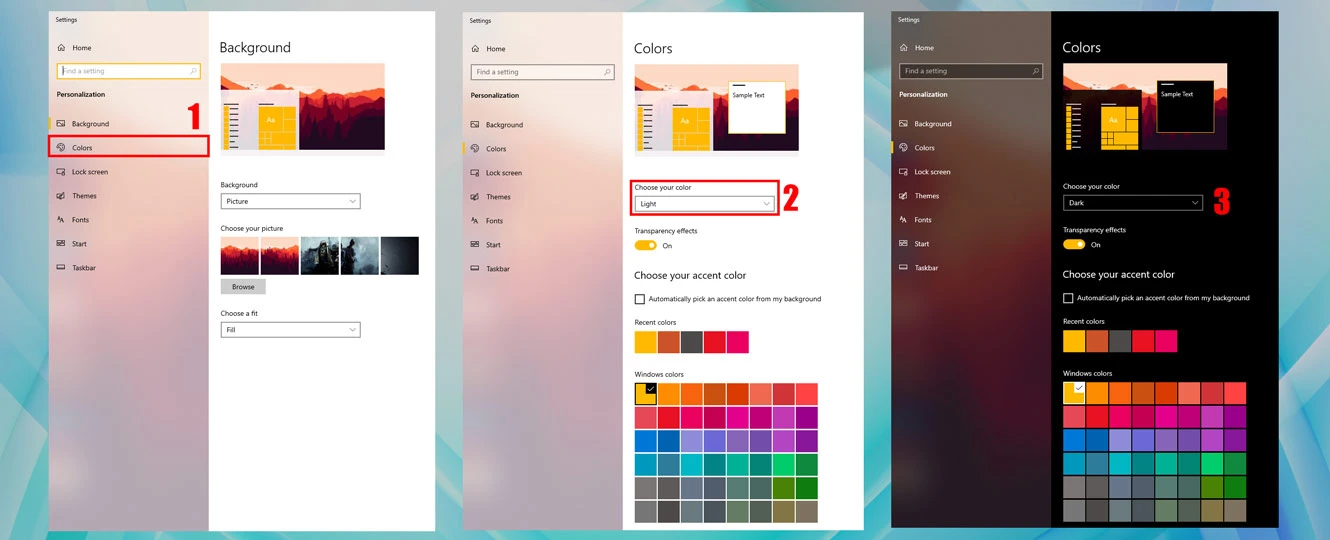The width and height of the screenshot is (1330, 540).
Task: Click the Browse button under Choose your picture
Action: (243, 287)
